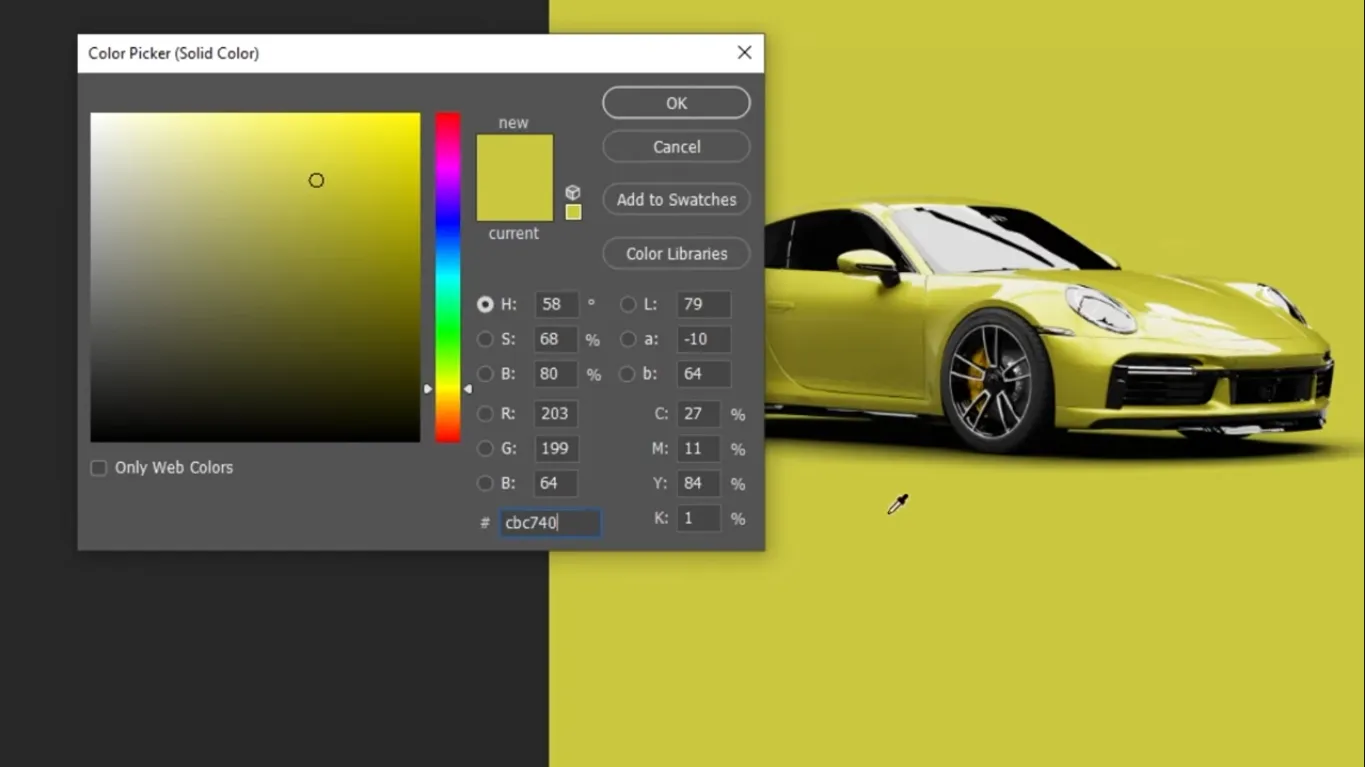Viewport: 1365px width, 767px height.
Task: Select the G green radio button
Action: tap(485, 448)
